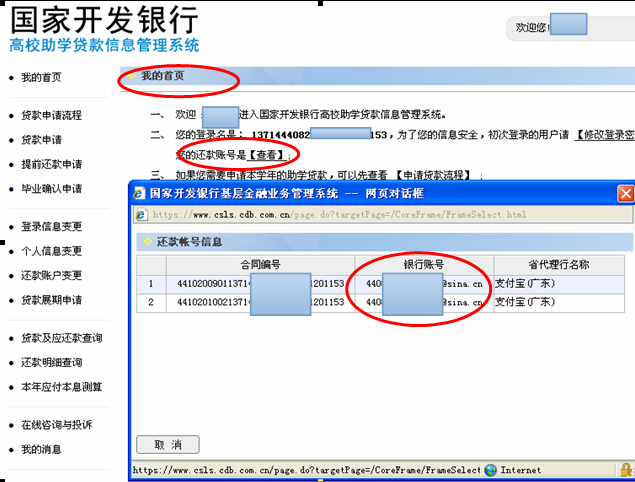
Task: Click the star icon beside 我的首页 header
Action: pos(131,76)
